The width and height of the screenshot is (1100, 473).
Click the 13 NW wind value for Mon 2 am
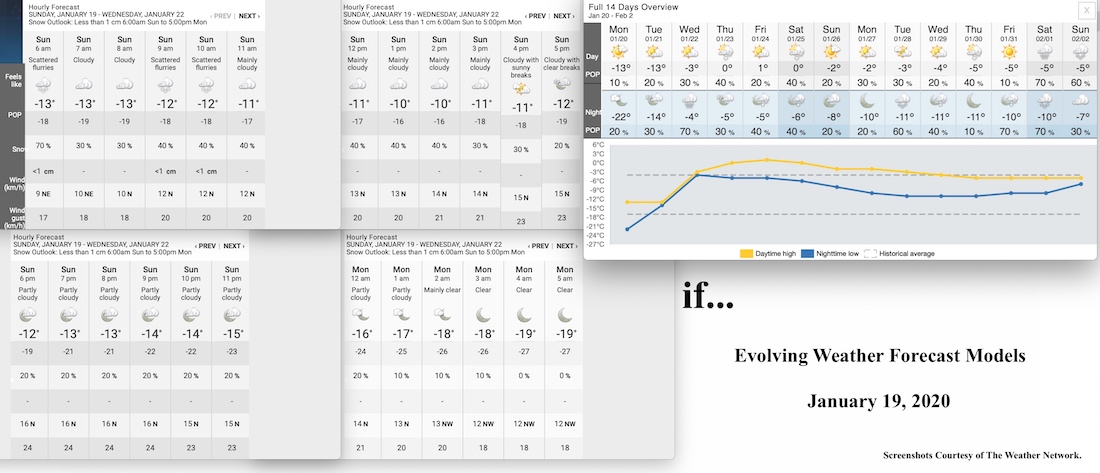(x=442, y=424)
